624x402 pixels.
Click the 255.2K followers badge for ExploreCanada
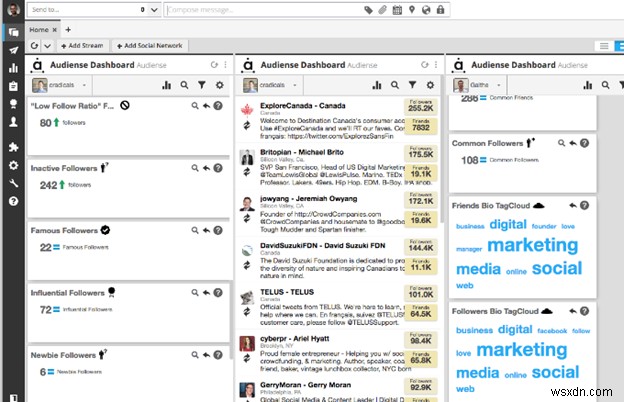click(421, 105)
